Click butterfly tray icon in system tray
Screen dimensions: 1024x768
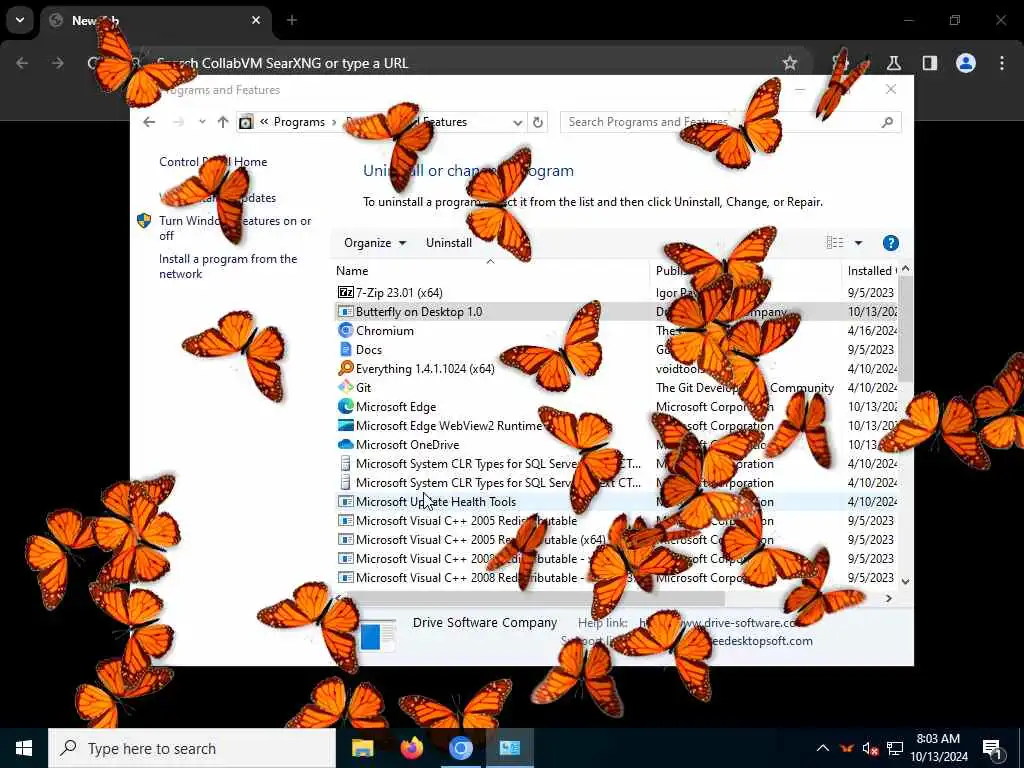[x=847, y=748]
